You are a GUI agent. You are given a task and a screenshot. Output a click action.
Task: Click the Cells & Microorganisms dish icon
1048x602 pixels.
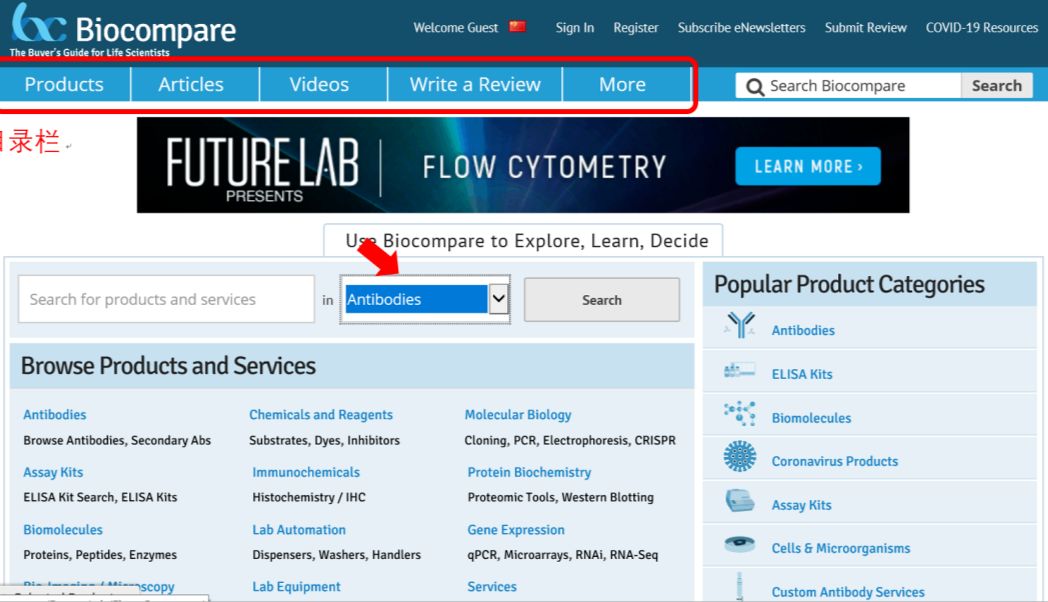[740, 546]
